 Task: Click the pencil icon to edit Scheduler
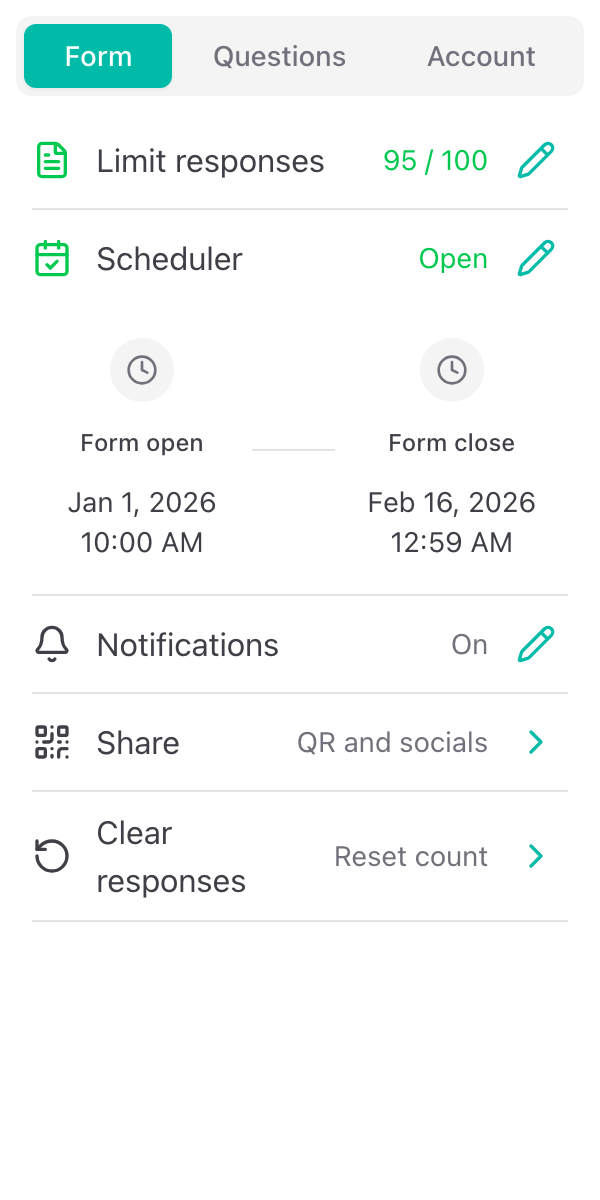(536, 258)
